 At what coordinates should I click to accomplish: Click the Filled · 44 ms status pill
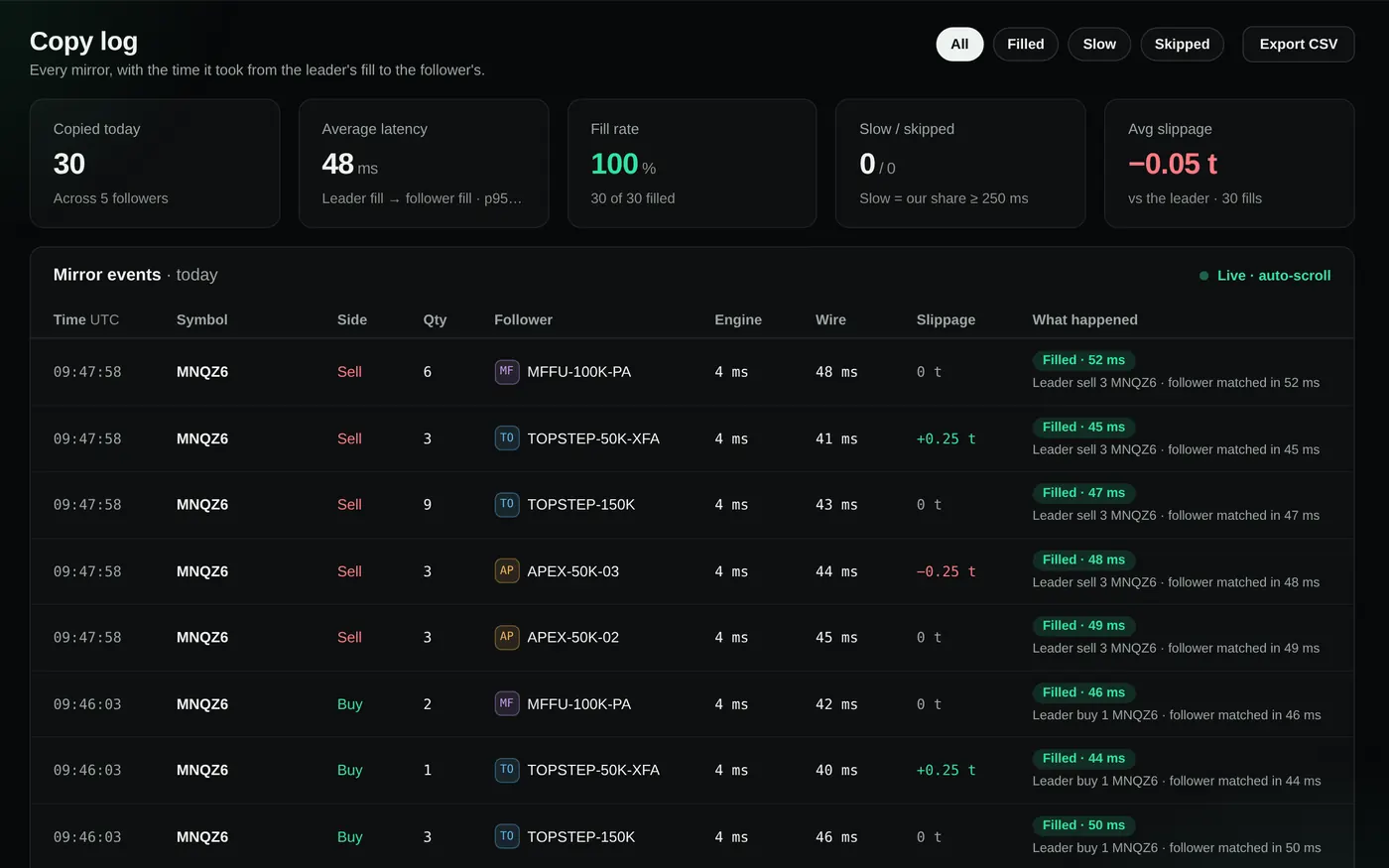click(1083, 759)
